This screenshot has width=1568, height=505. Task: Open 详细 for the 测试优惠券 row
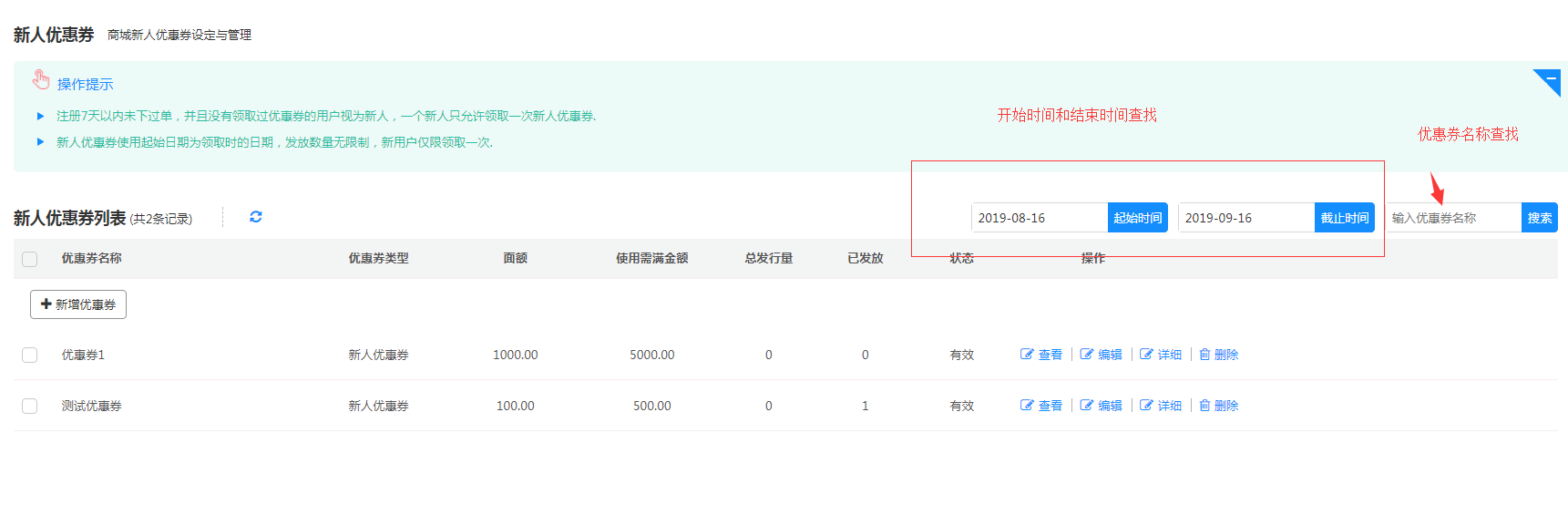1161,406
